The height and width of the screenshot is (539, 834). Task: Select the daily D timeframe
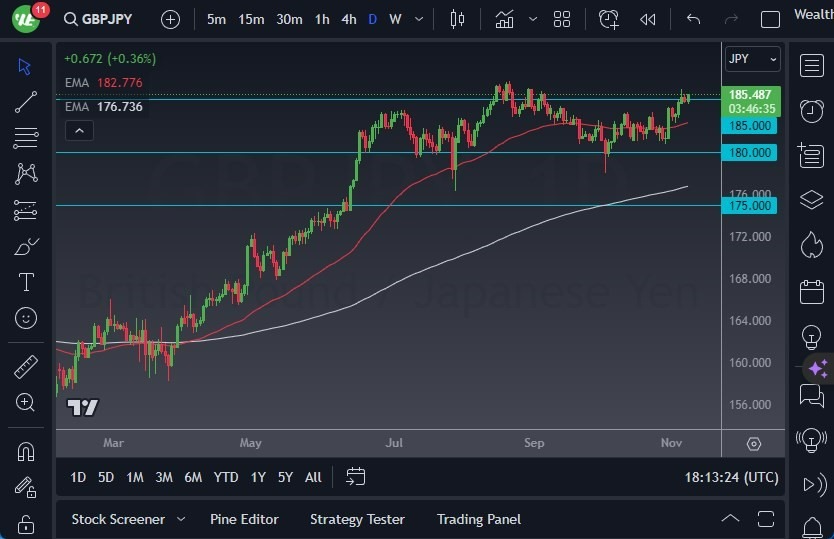(372, 20)
